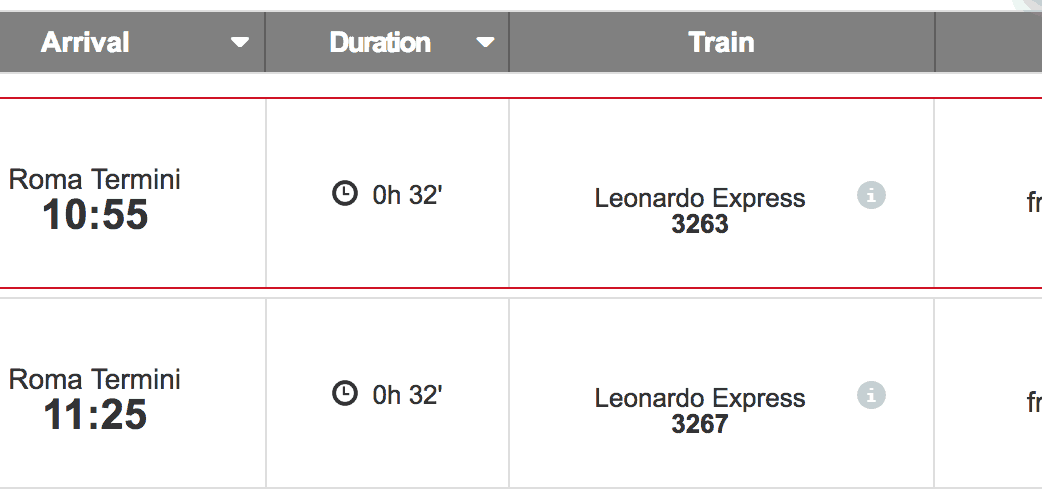Click Leonardo Express name above 3263
Viewport: 1042px width, 496px height.
pyautogui.click(x=700, y=198)
